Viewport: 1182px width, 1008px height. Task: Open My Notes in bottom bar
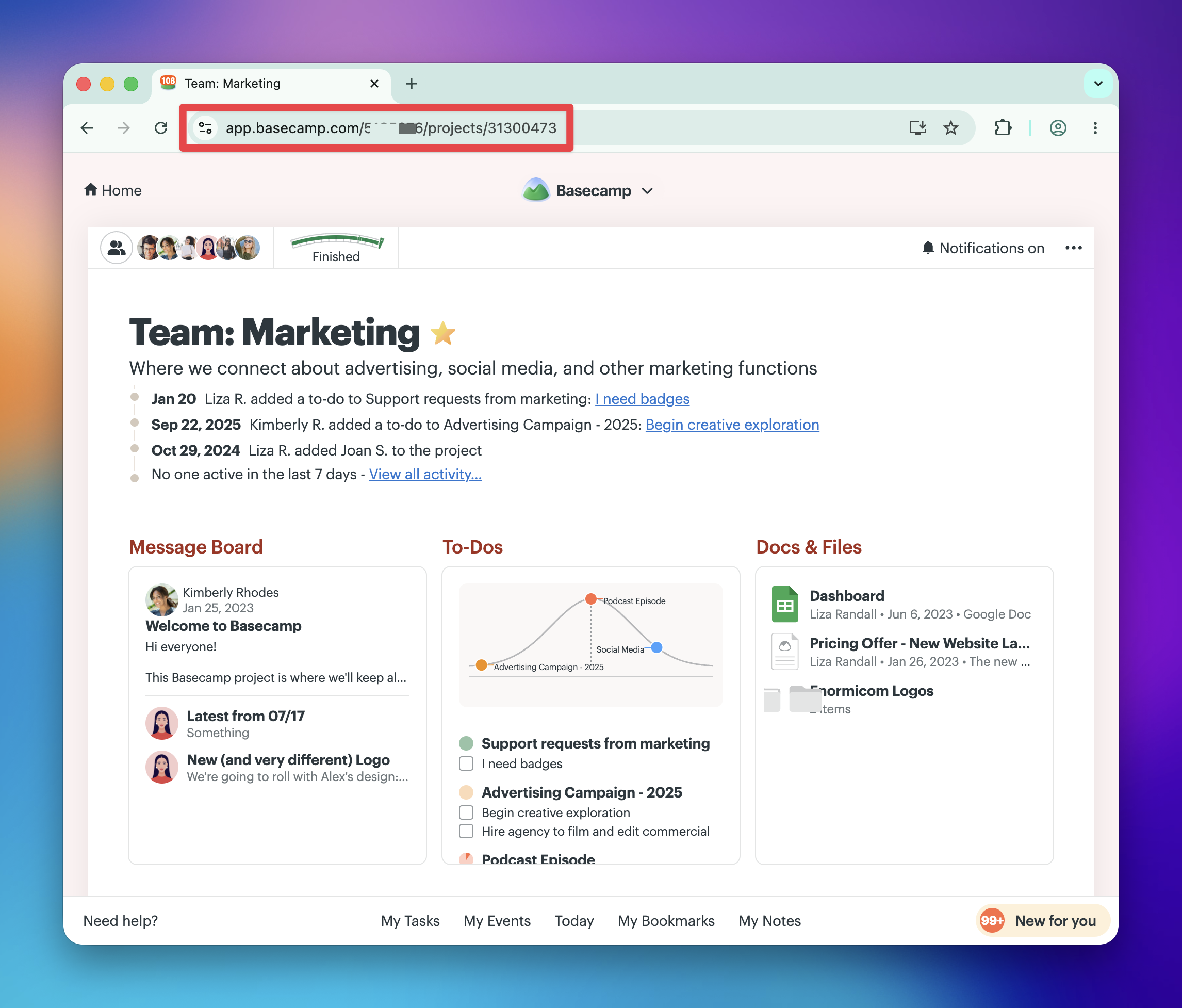[769, 921]
